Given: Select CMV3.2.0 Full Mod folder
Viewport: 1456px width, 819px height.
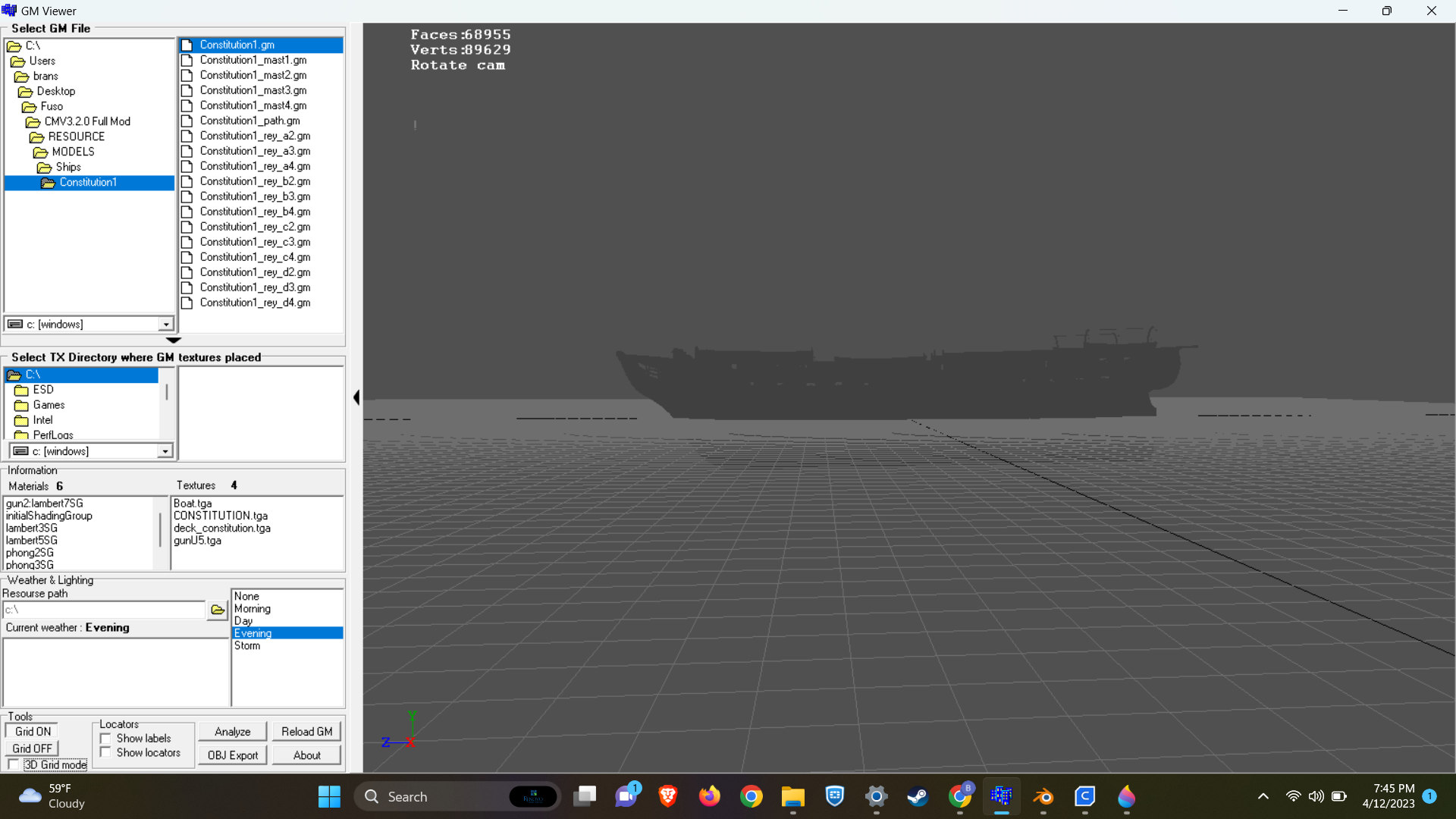Looking at the screenshot, I should tap(87, 121).
